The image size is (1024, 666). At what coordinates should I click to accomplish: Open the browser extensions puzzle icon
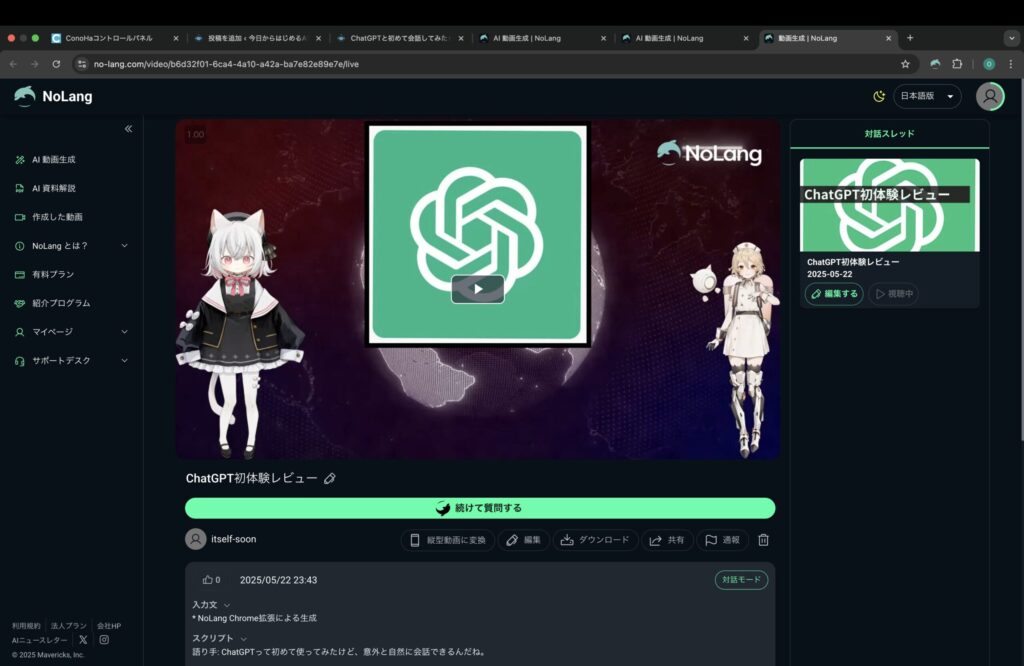pyautogui.click(x=957, y=64)
